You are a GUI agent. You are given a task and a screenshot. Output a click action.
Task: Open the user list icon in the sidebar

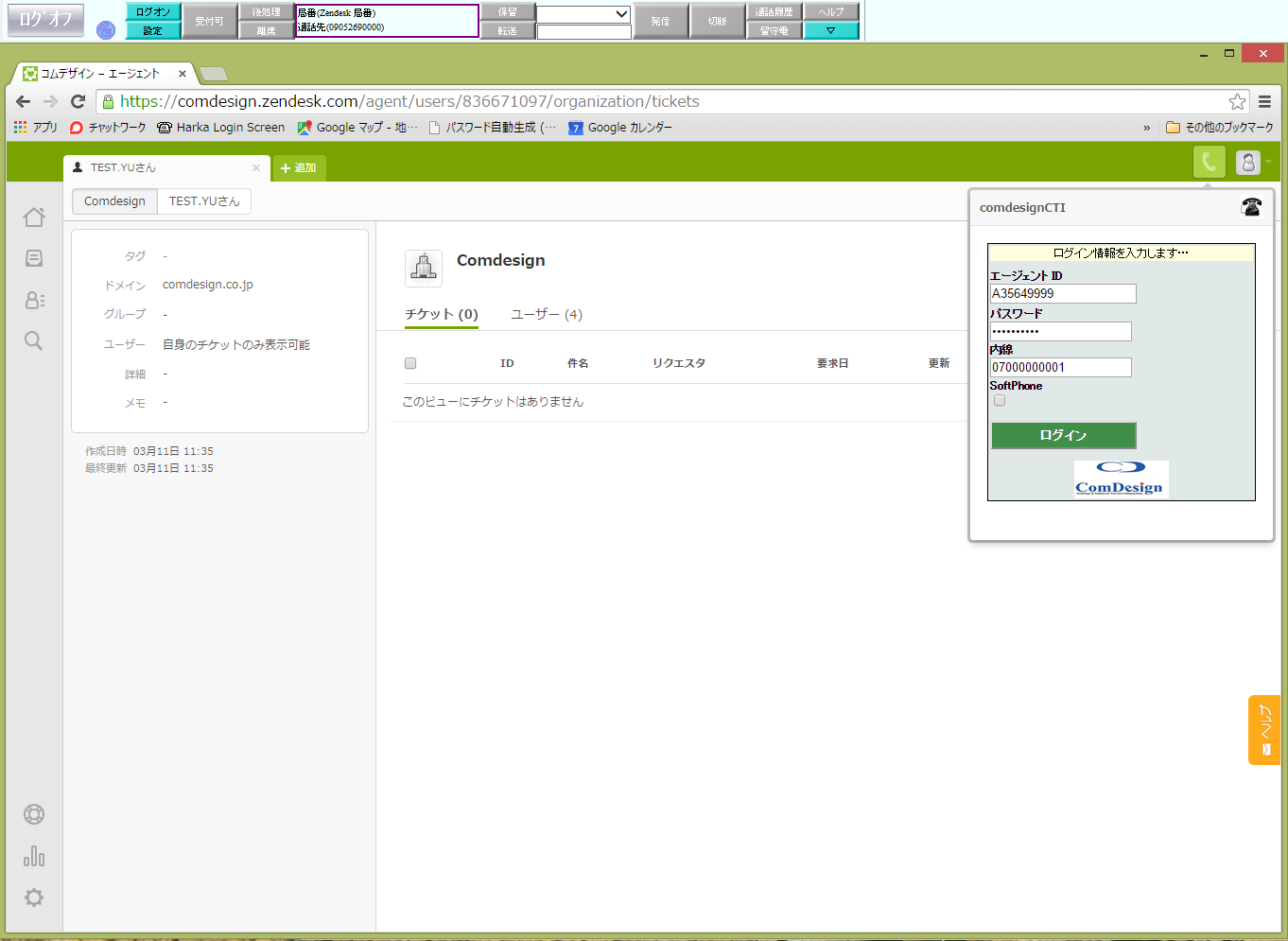(34, 300)
